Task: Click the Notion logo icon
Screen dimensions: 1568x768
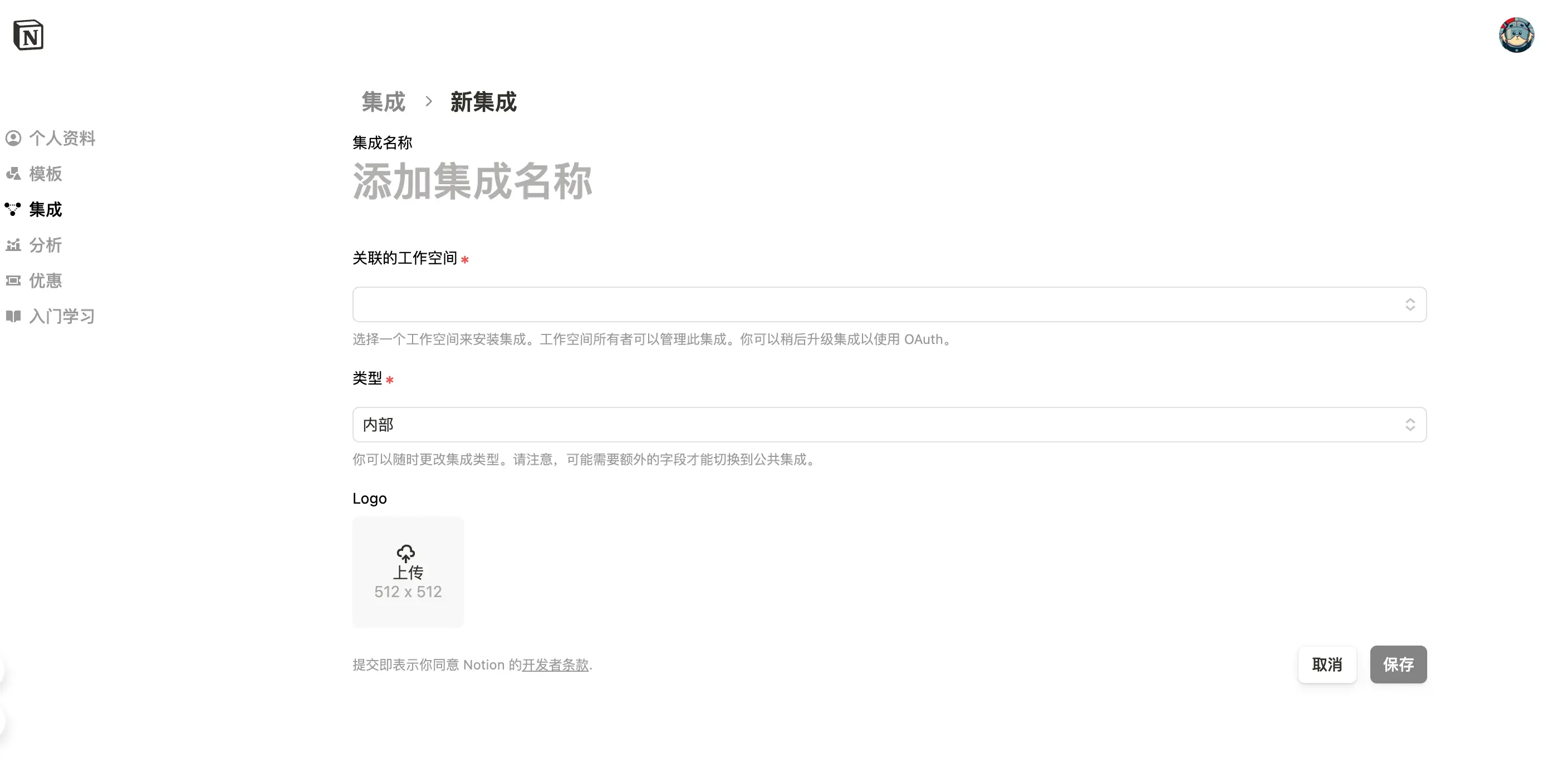Action: (x=28, y=35)
